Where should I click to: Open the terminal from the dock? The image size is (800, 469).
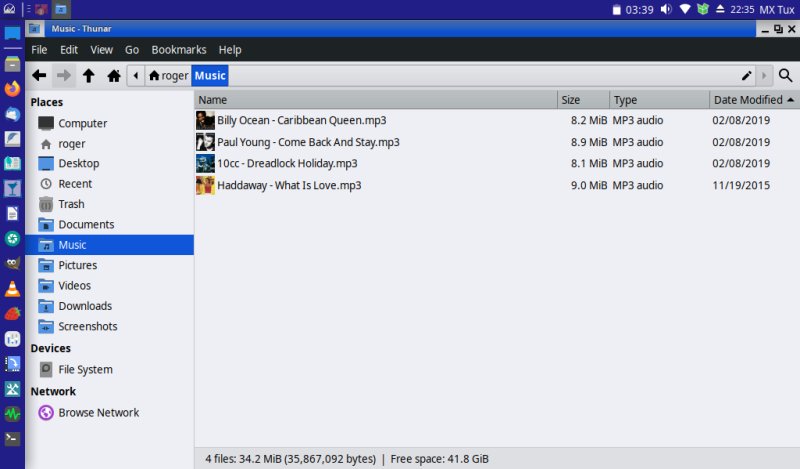coord(12,439)
